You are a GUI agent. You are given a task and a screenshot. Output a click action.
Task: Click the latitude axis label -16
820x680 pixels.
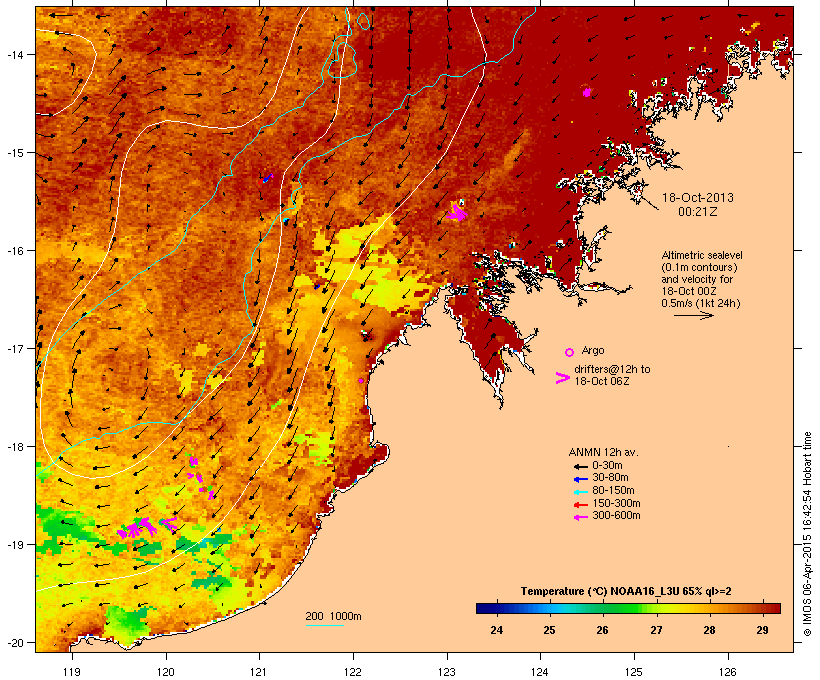point(14,251)
